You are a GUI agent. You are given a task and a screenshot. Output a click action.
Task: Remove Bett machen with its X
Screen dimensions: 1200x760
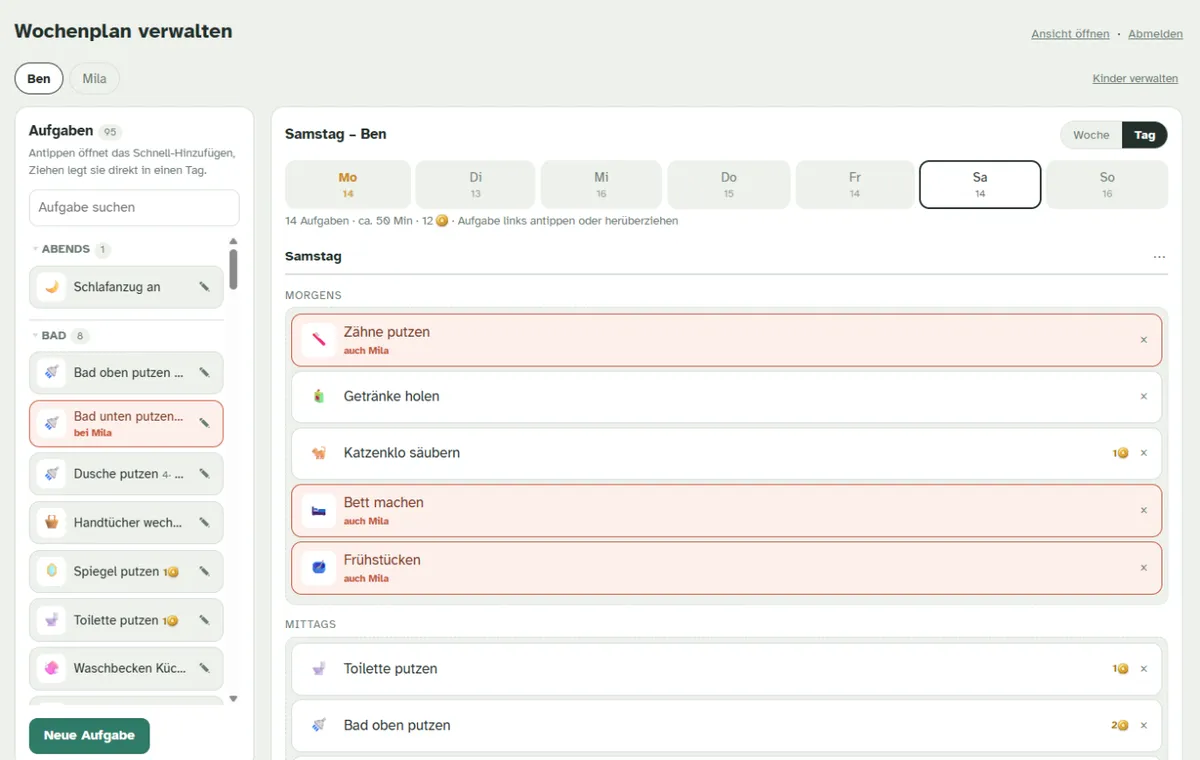point(1144,510)
